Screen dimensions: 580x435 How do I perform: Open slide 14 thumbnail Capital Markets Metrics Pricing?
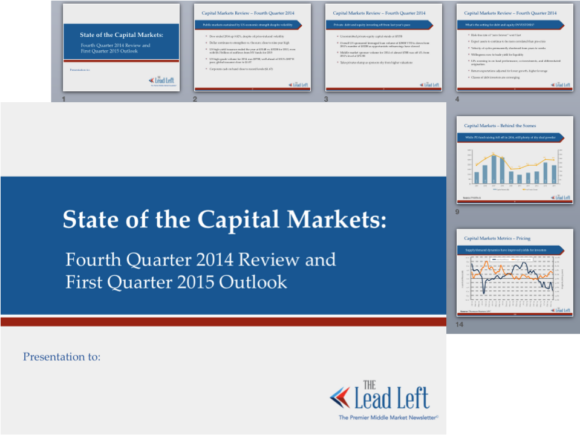[x=515, y=273]
